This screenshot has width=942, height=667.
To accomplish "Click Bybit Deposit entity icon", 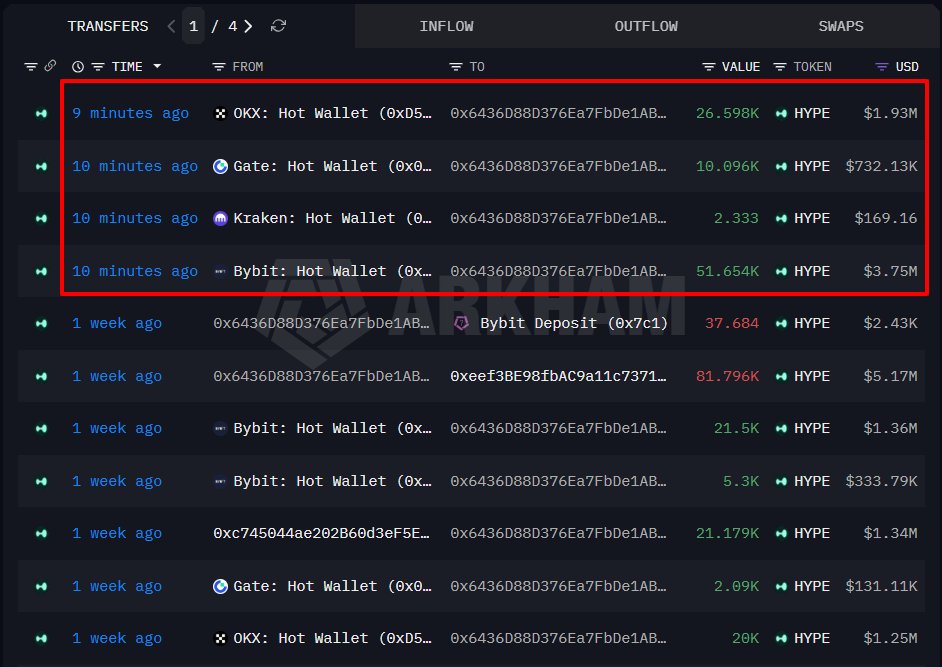I will click(461, 323).
